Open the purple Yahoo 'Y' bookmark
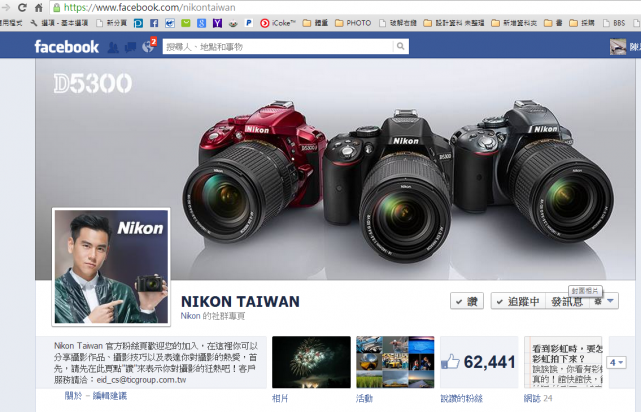Image resolution: width=641 pixels, height=412 pixels. click(x=217, y=23)
